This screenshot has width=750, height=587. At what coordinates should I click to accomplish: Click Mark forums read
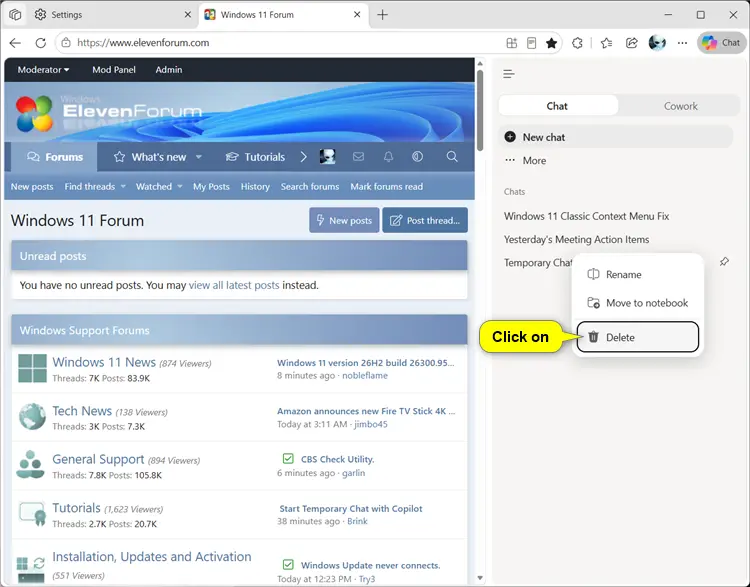[386, 187]
